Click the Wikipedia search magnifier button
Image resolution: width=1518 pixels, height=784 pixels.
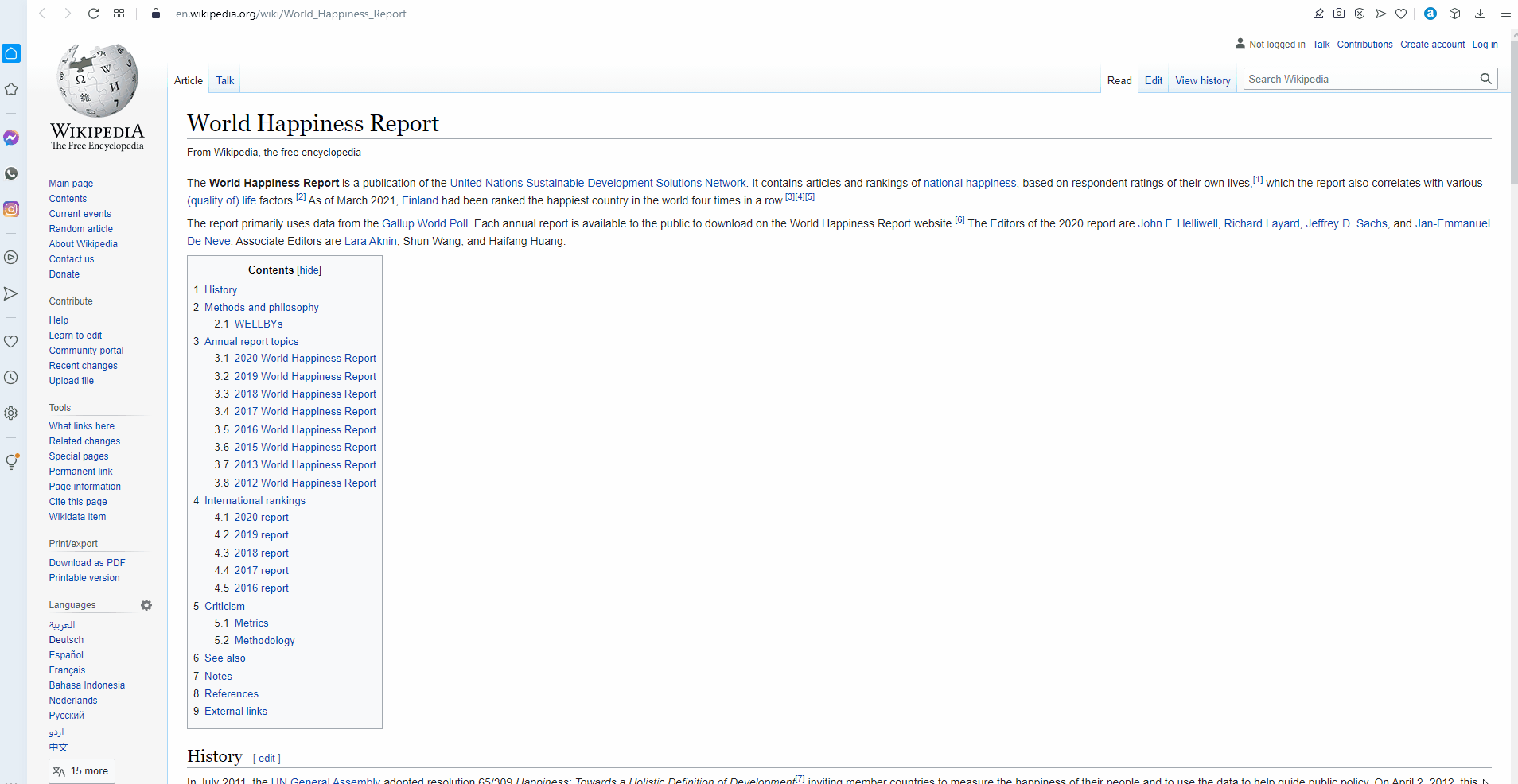pos(1485,79)
